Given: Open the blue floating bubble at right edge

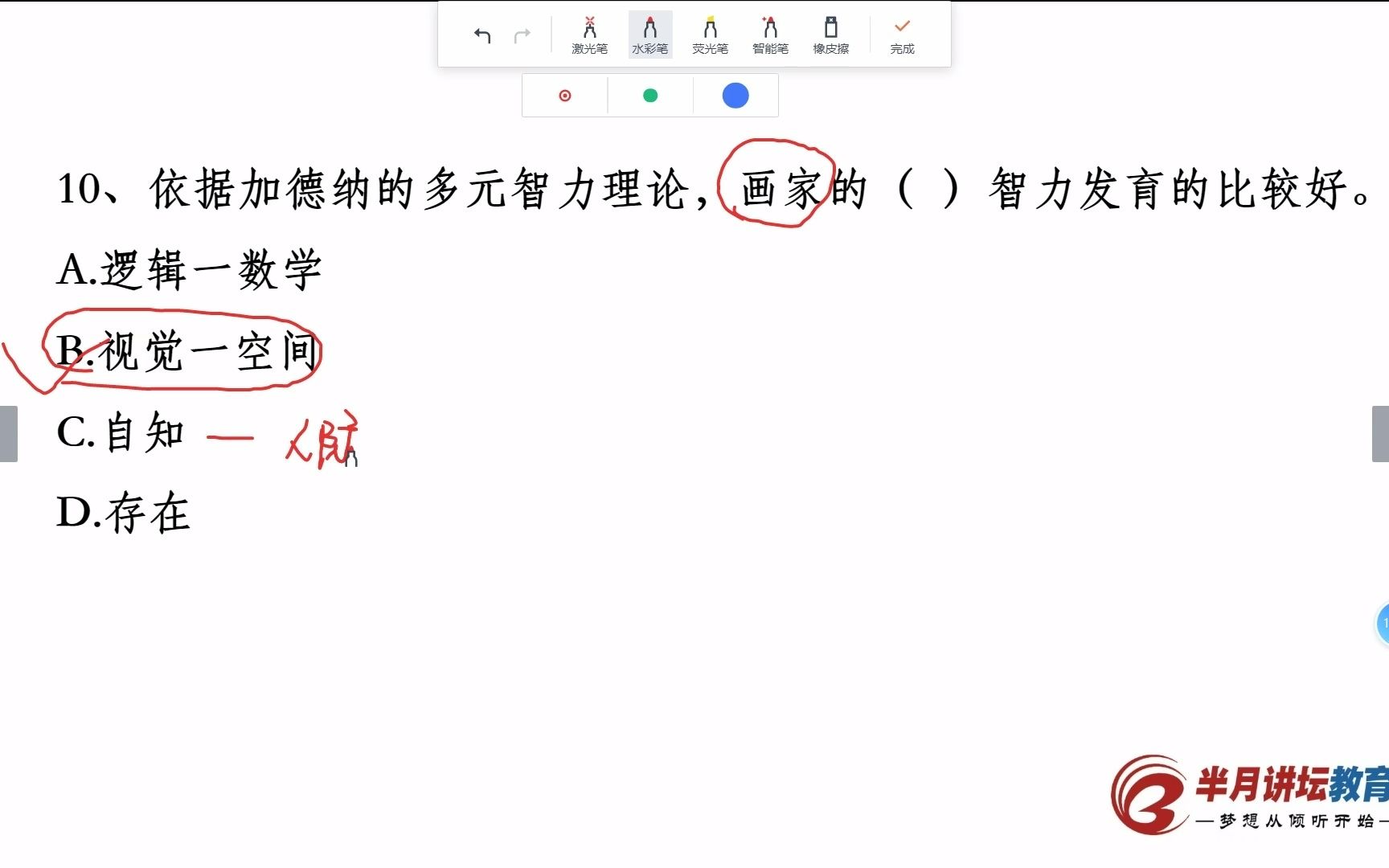Looking at the screenshot, I should tap(1383, 624).
